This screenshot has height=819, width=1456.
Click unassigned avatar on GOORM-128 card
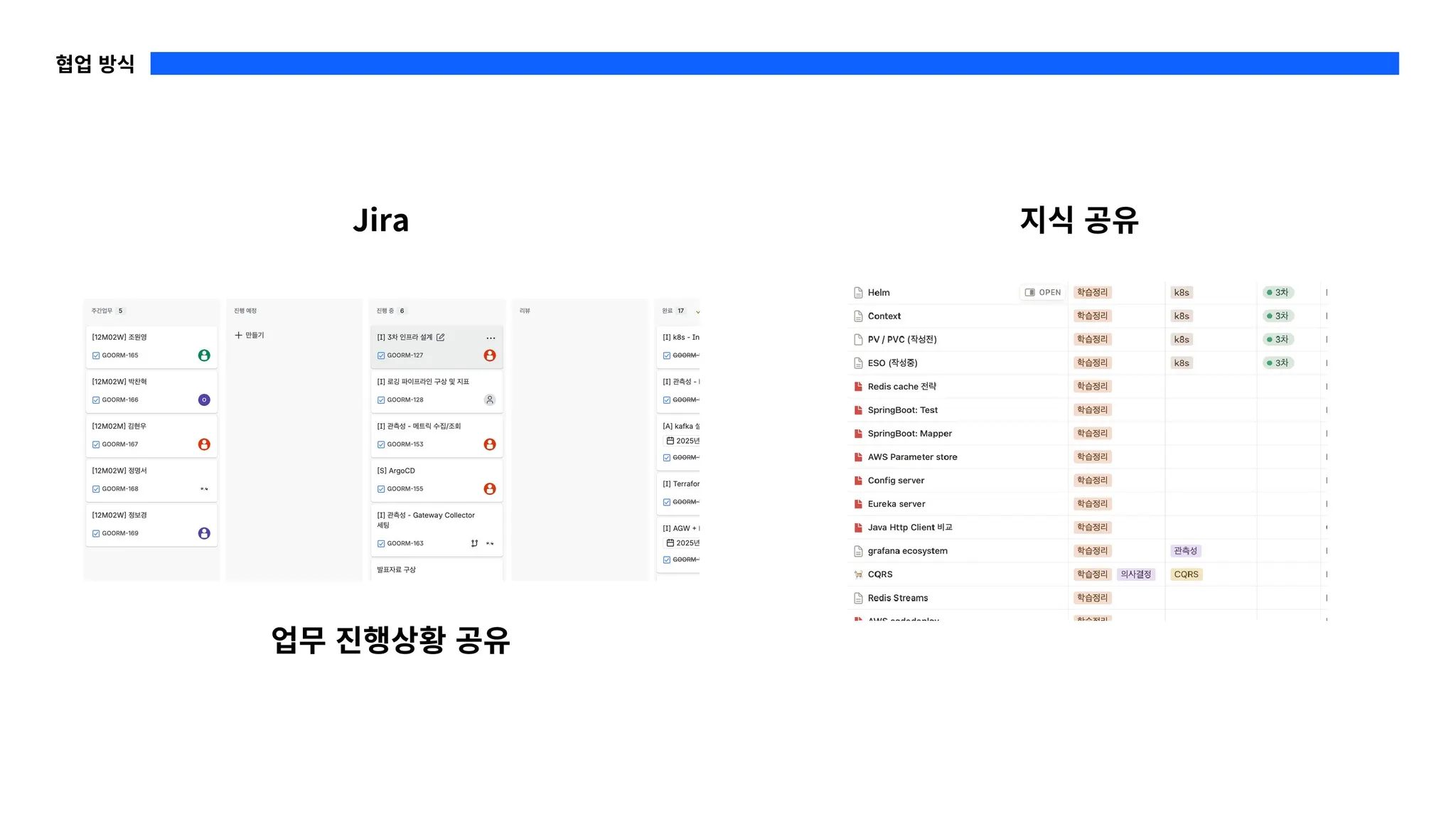(489, 400)
